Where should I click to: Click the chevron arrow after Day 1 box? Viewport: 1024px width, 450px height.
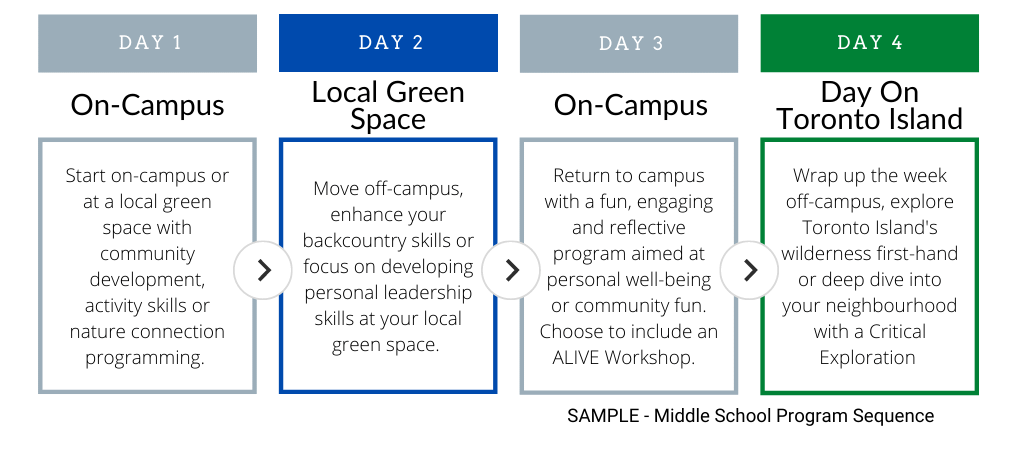pyautogui.click(x=263, y=270)
